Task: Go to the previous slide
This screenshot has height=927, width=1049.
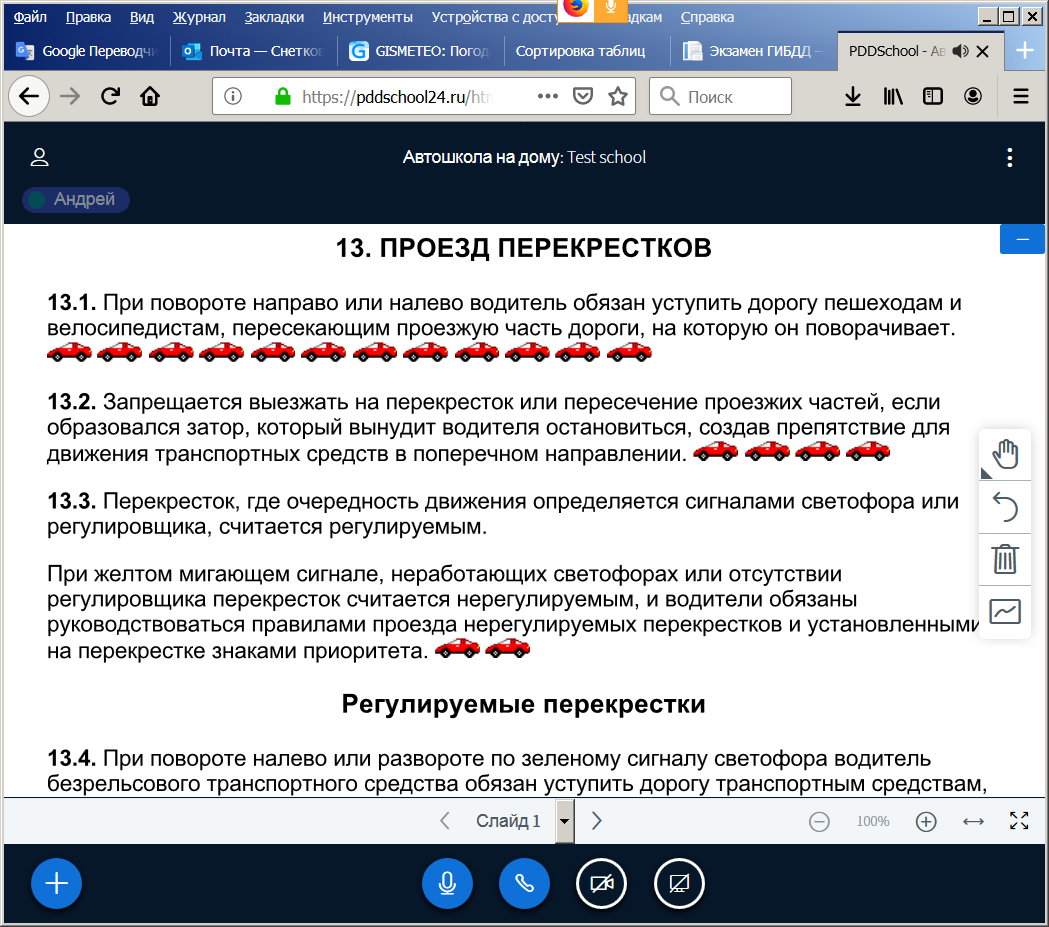Action: 445,821
